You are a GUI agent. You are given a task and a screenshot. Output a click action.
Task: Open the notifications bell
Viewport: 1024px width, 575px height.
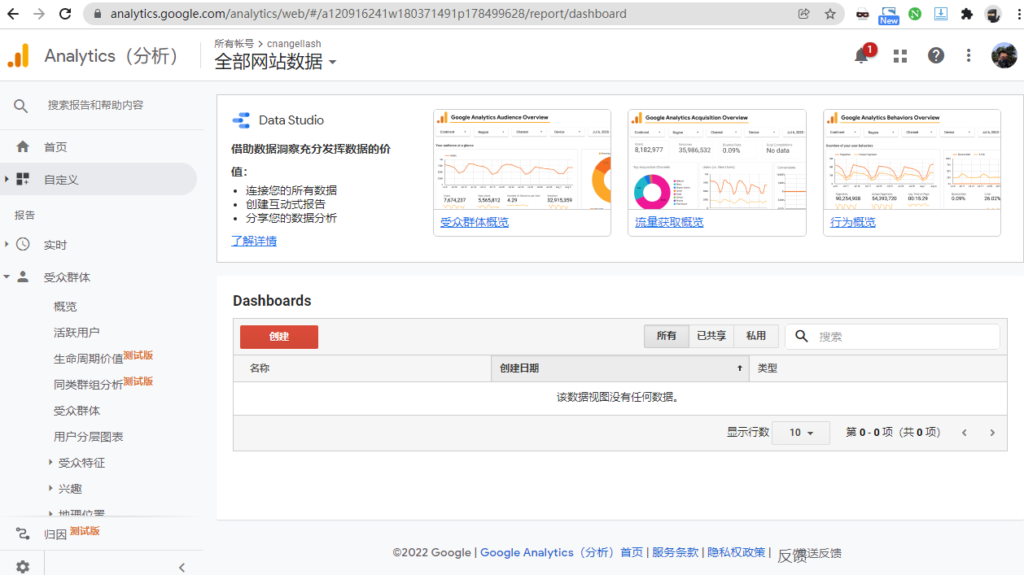tap(862, 56)
